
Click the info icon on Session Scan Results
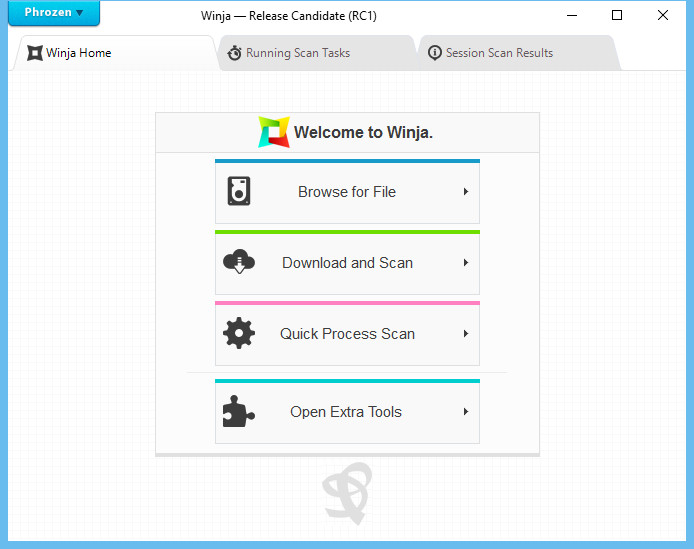point(435,53)
